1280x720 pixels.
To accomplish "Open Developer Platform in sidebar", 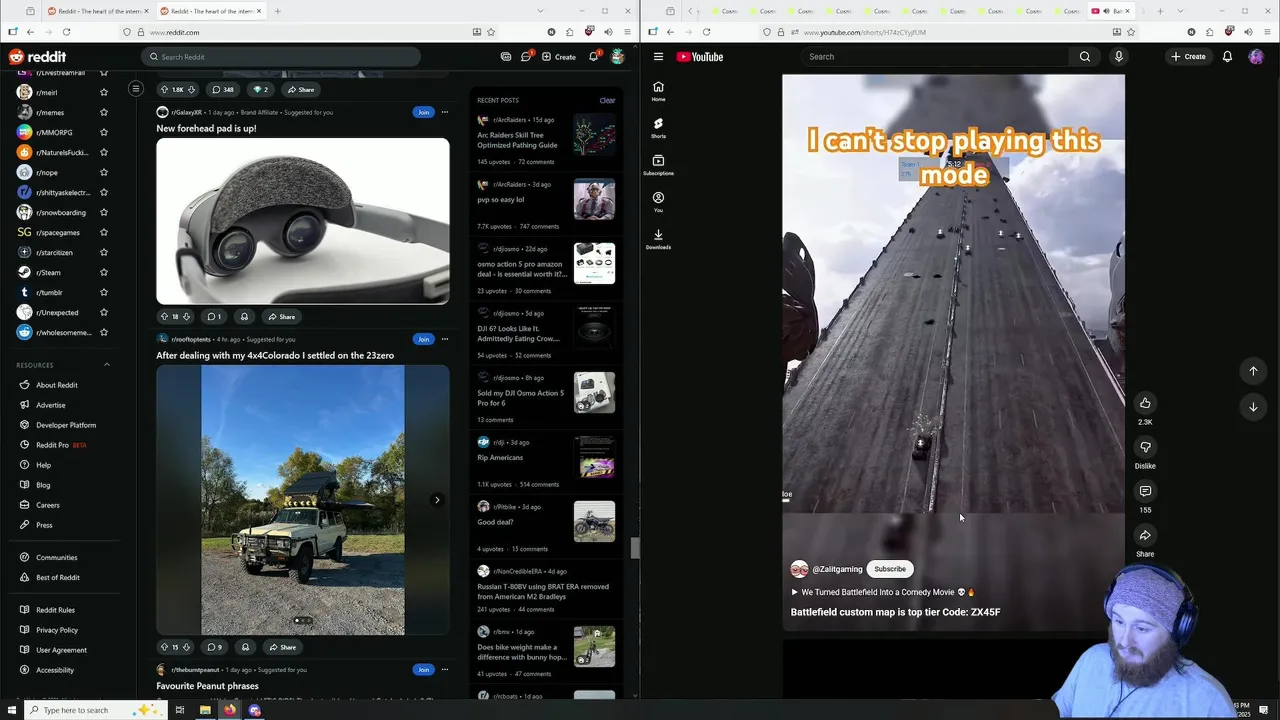I will [x=66, y=425].
